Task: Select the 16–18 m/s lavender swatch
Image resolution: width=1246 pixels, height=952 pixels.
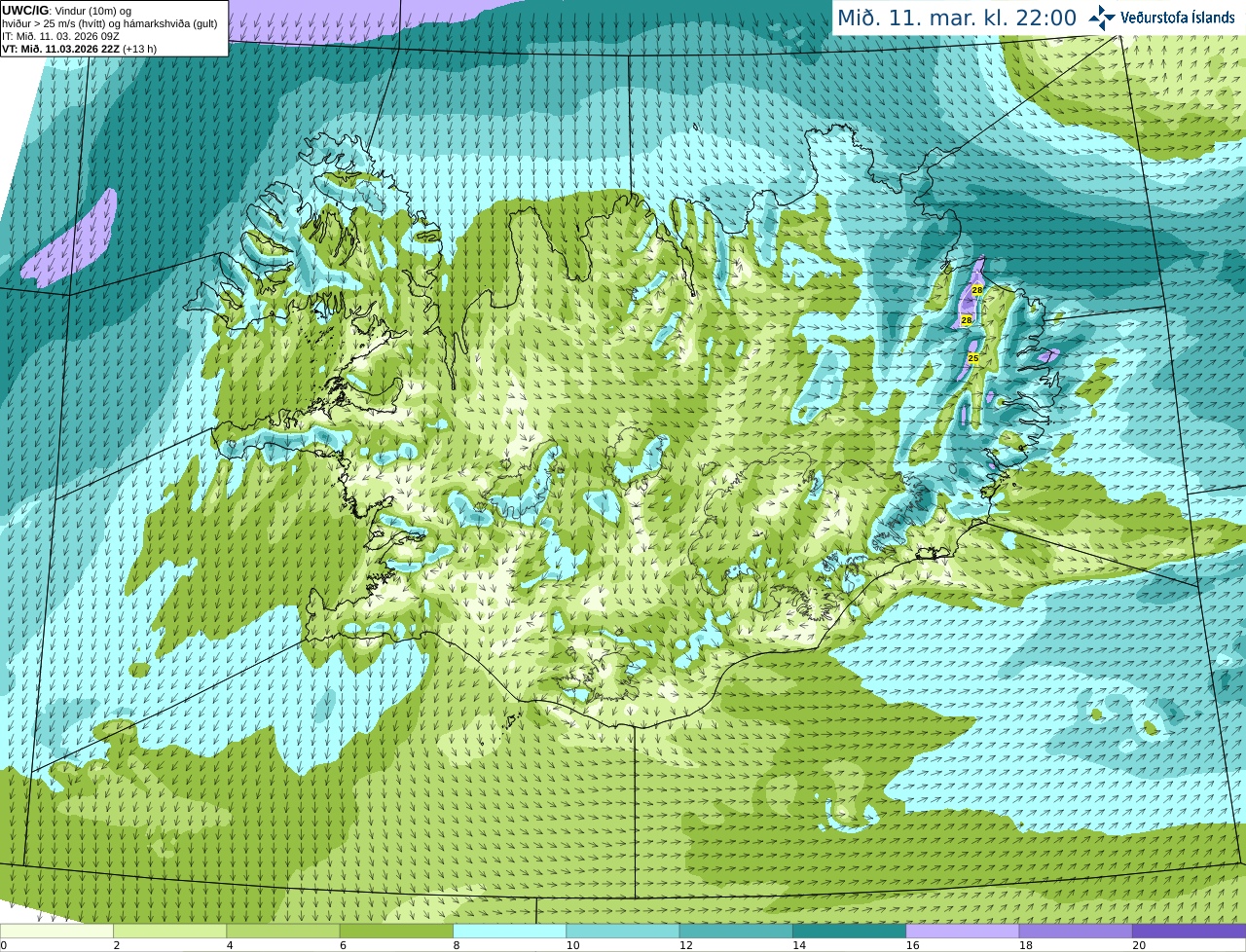Action: 963,931
